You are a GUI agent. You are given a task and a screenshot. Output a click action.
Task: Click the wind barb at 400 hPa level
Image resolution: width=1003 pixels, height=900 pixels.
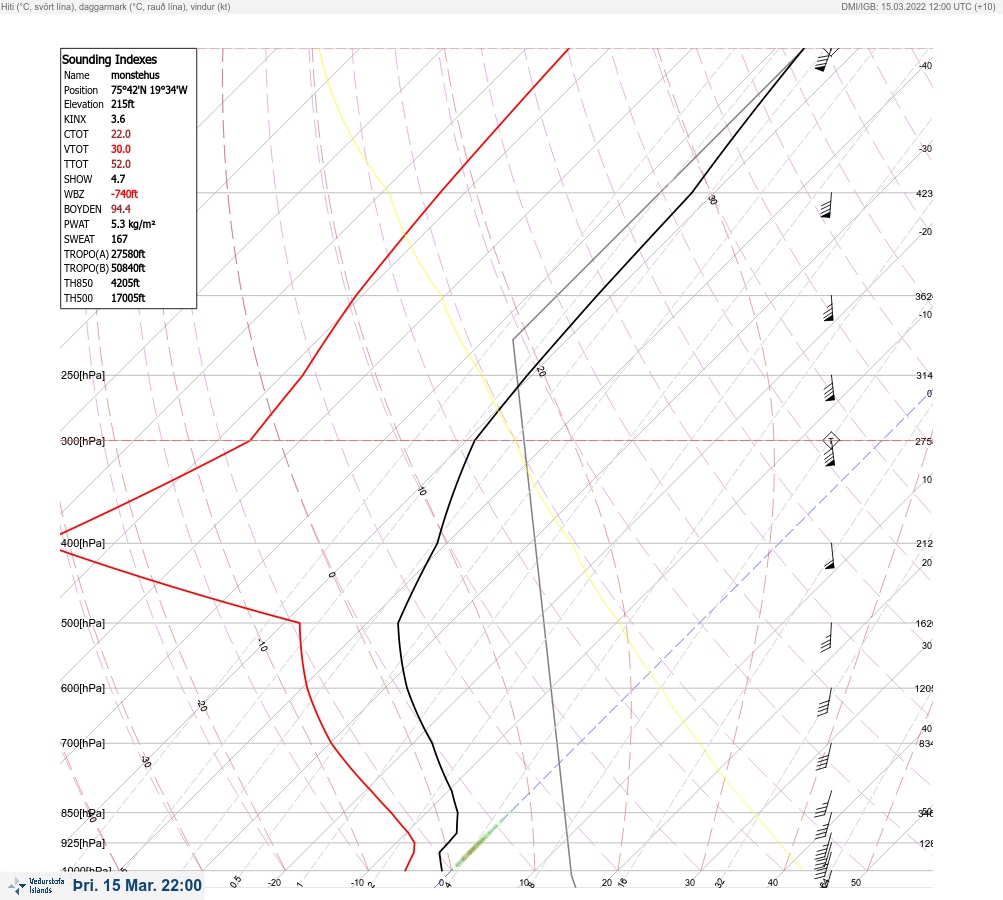(830, 556)
